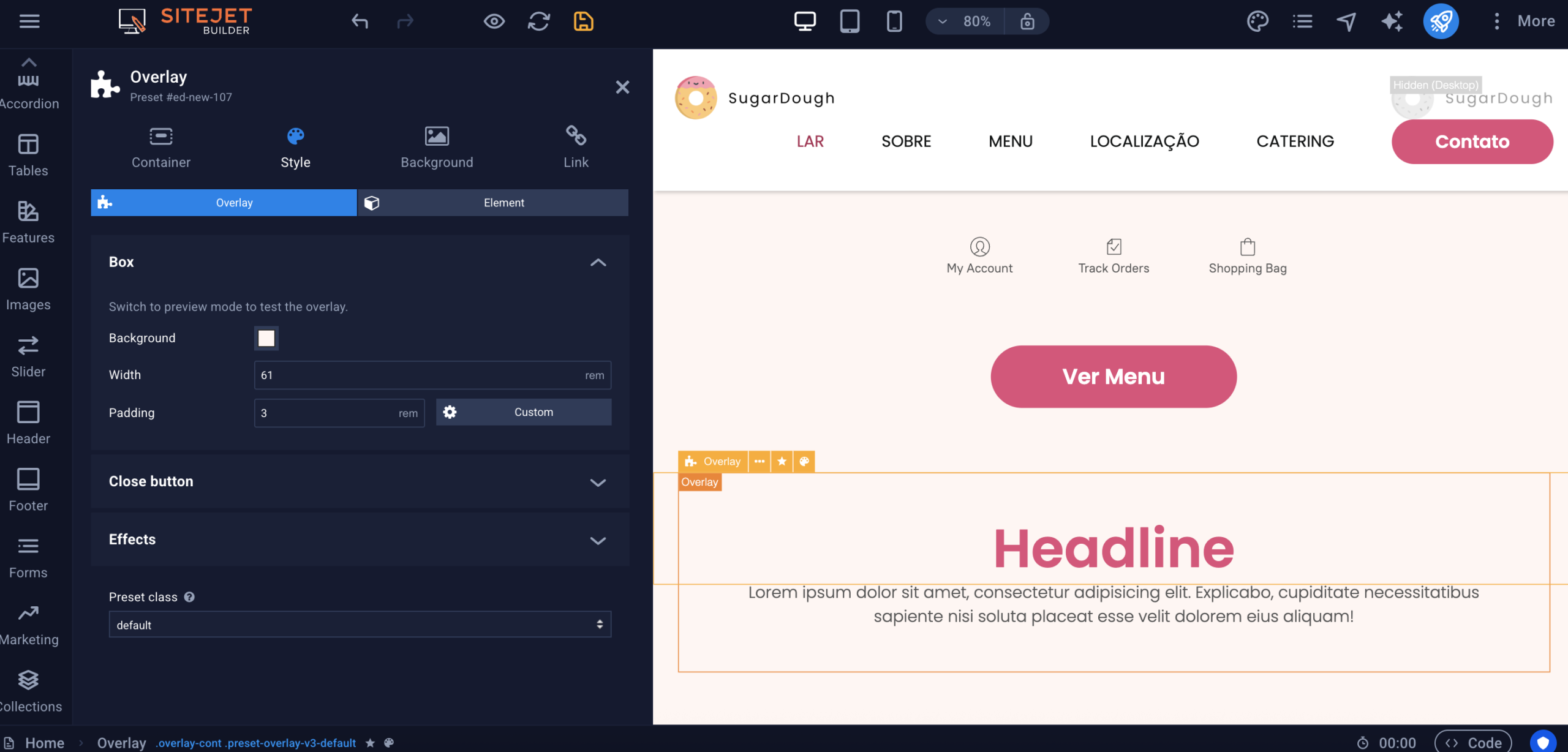
Task: Open the Code editor button
Action: click(1472, 742)
